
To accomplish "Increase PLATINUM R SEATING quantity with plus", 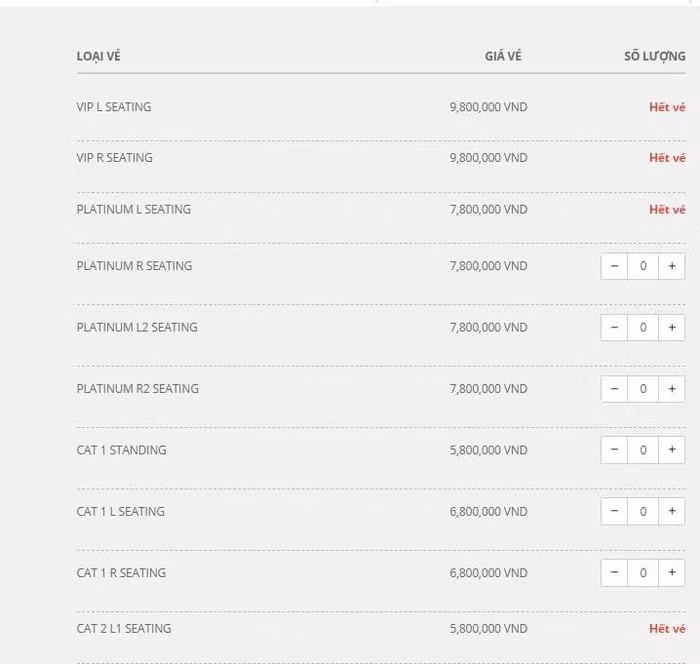I will coord(672,266).
